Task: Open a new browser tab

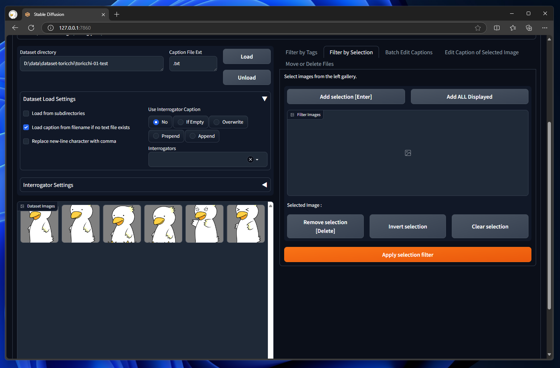Action: 116,14
